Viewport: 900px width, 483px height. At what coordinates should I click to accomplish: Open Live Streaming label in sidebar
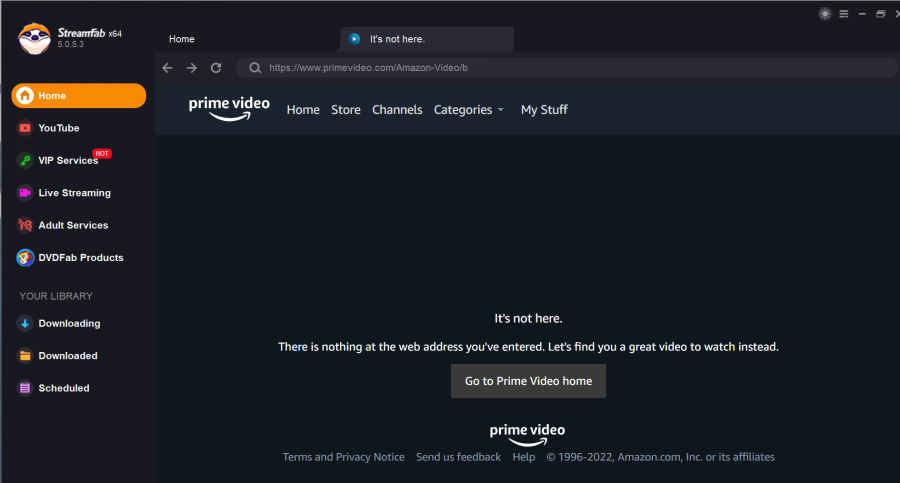pos(75,193)
